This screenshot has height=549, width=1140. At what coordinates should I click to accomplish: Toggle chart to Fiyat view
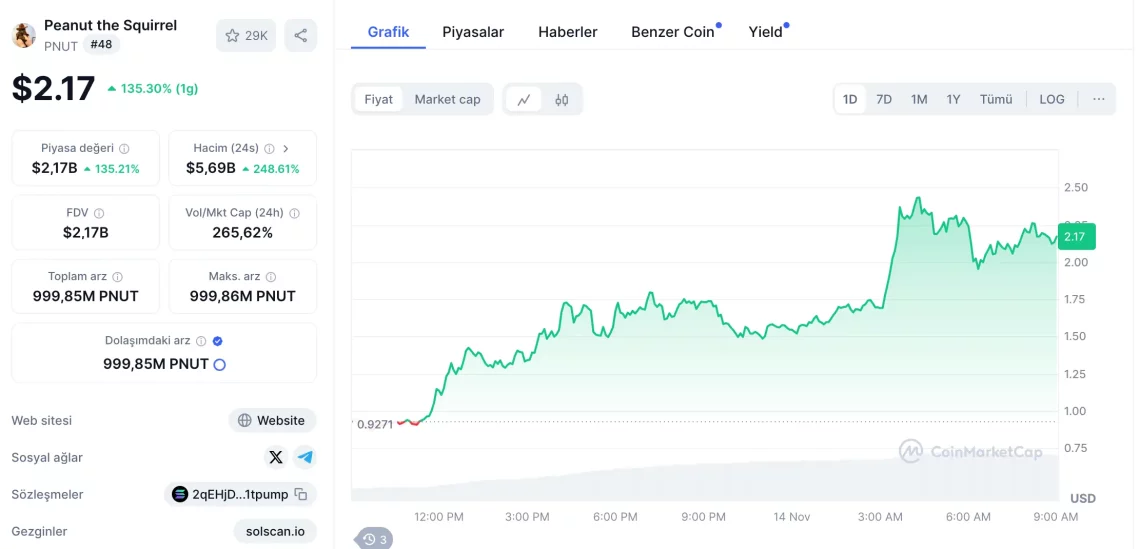coord(378,99)
